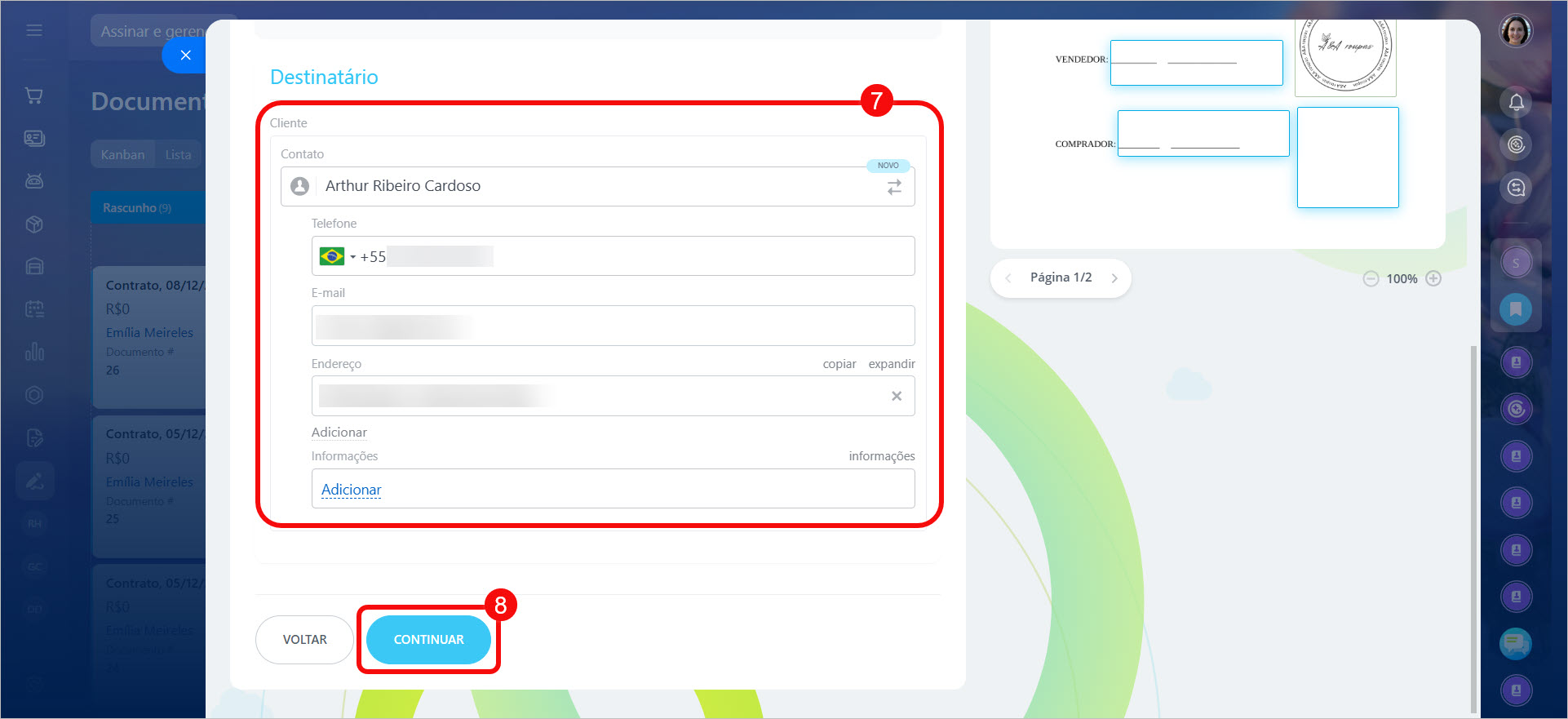Image resolution: width=1568 pixels, height=719 pixels.
Task: Open the bookmark icon in right panel
Action: [x=1516, y=309]
